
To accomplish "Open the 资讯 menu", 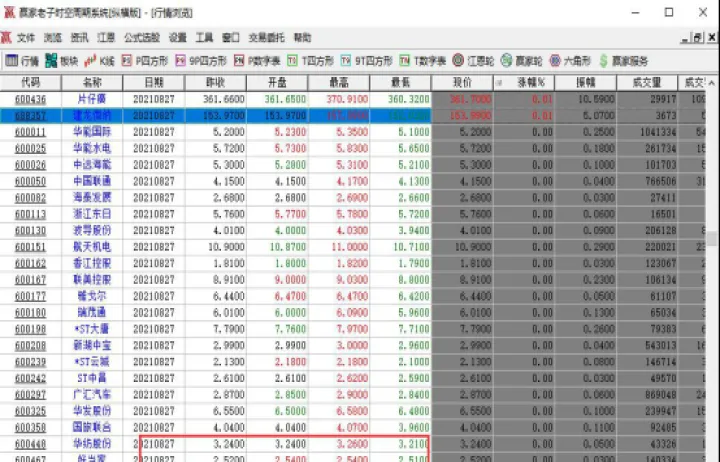I will [79, 38].
